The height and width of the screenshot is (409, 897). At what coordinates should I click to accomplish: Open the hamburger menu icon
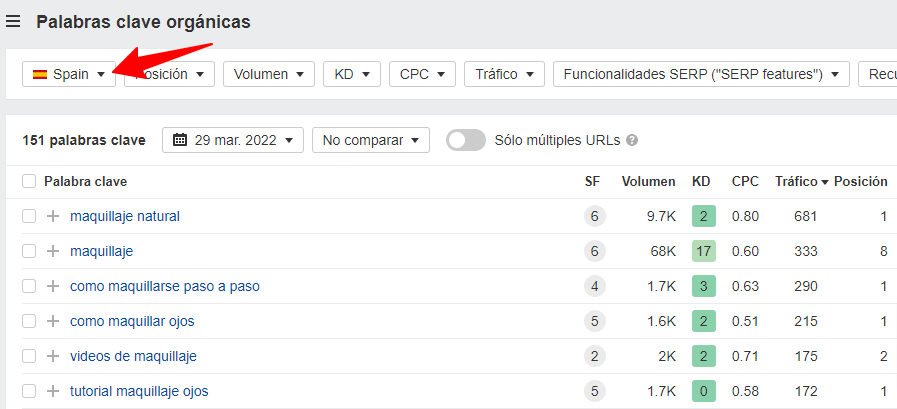14,21
